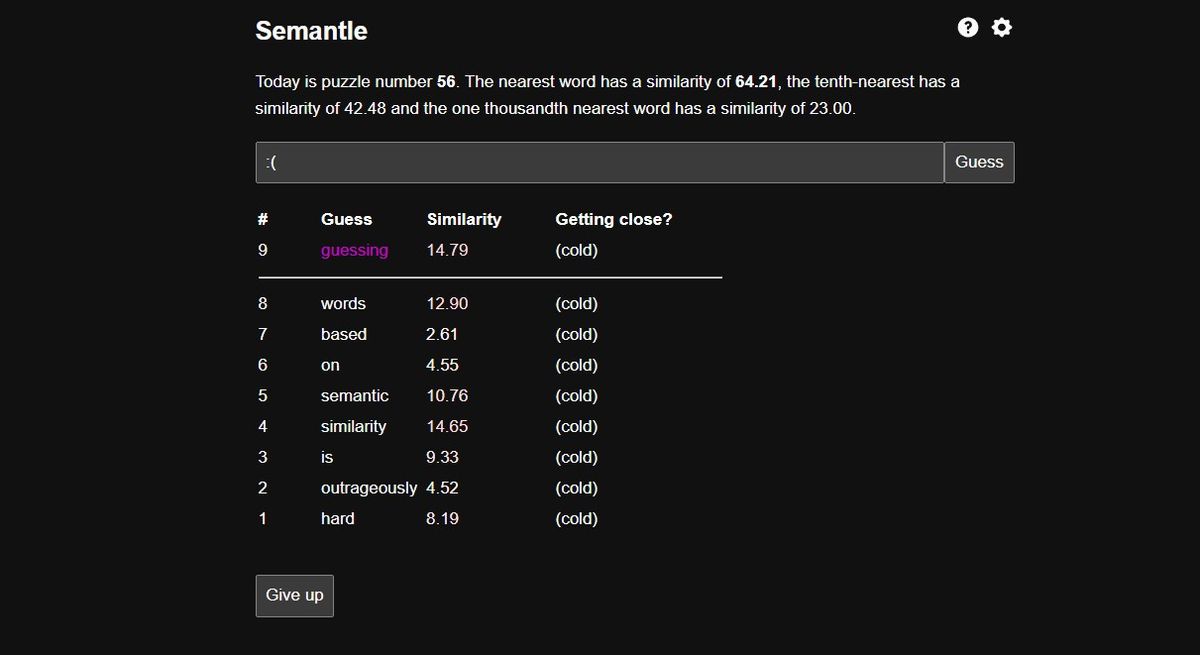Image resolution: width=1200 pixels, height=655 pixels.
Task: Click the Guess column header
Action: (346, 219)
